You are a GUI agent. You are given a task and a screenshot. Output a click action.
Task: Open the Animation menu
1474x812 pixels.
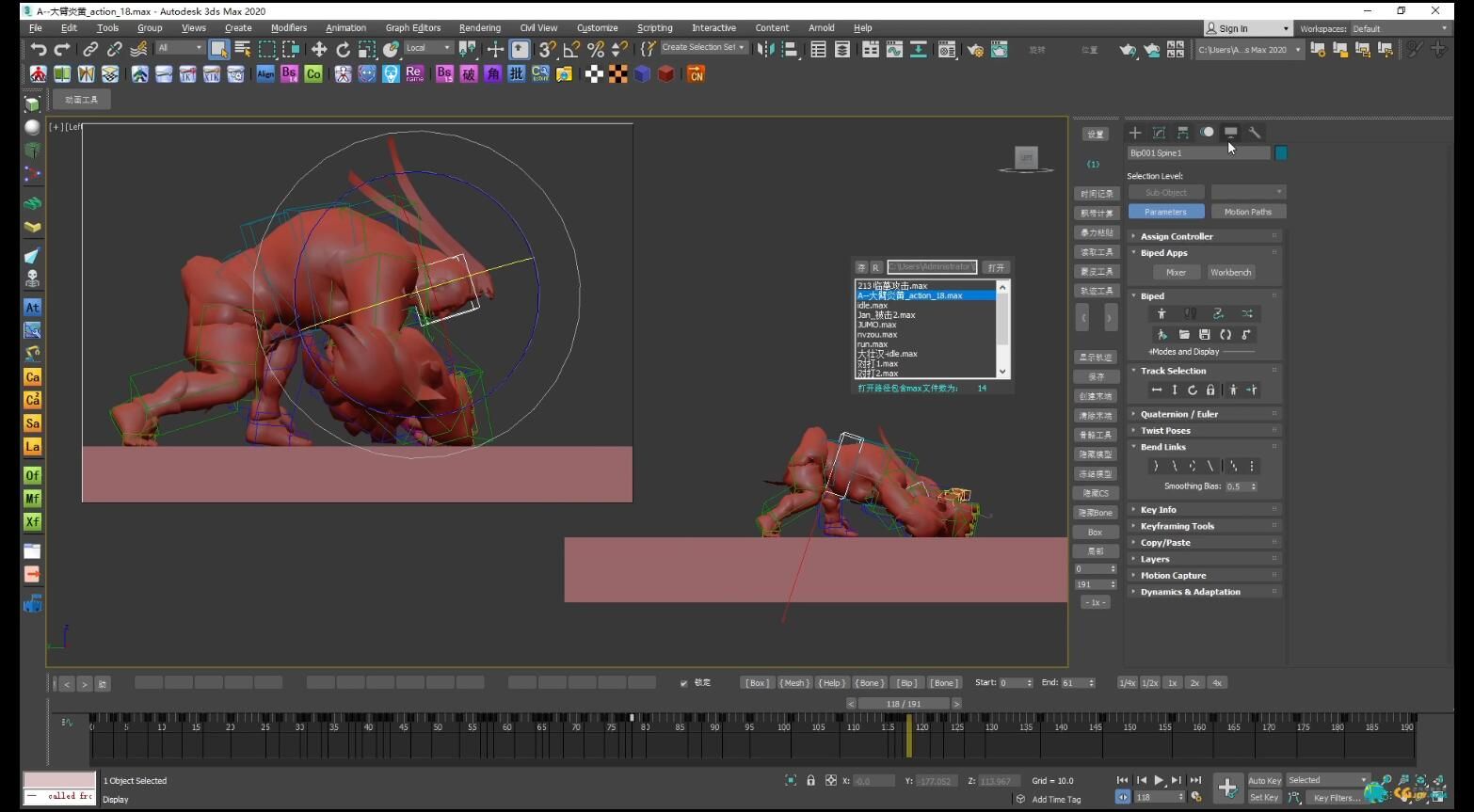click(x=345, y=28)
